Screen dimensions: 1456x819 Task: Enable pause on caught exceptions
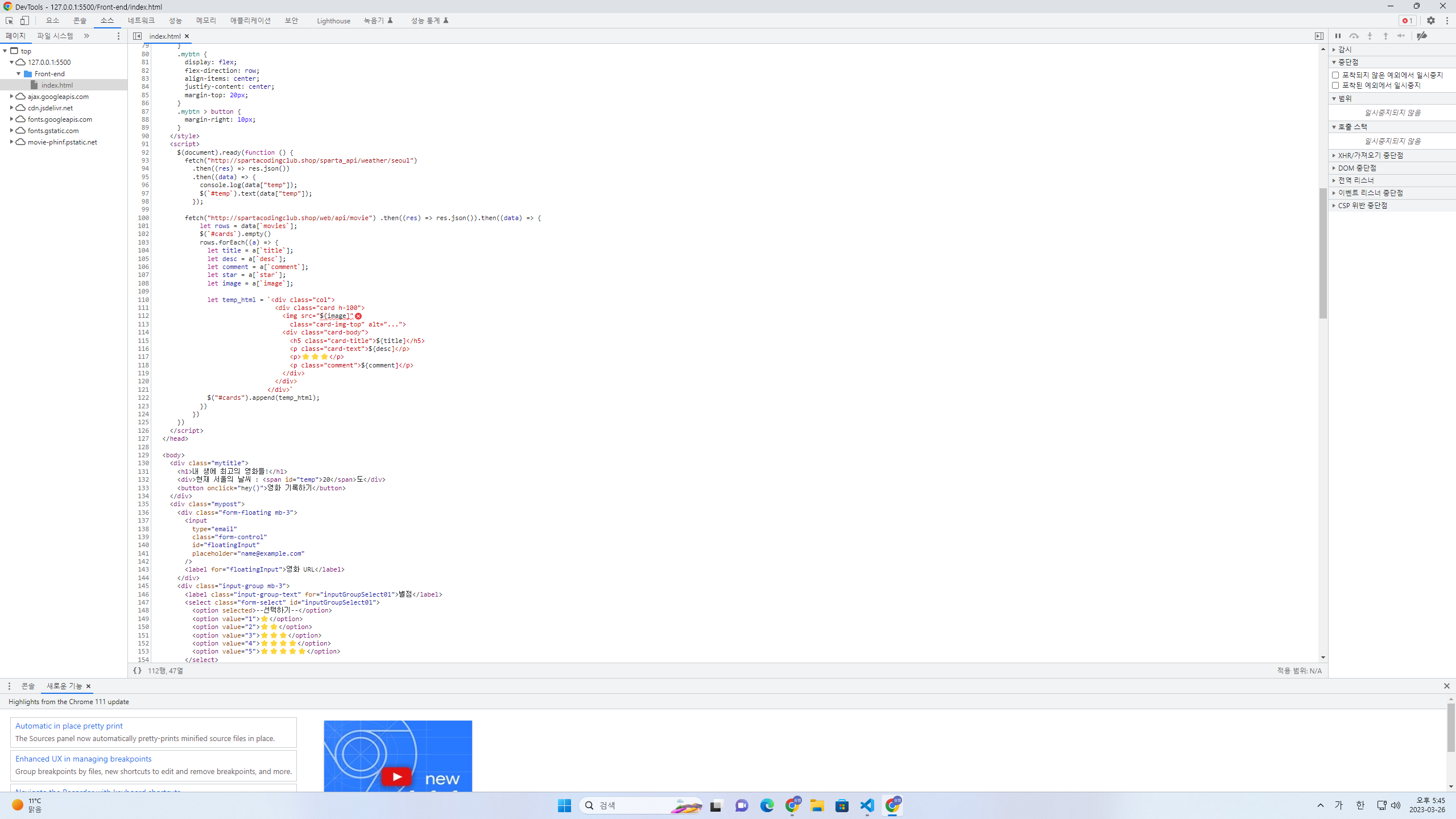click(x=1335, y=85)
